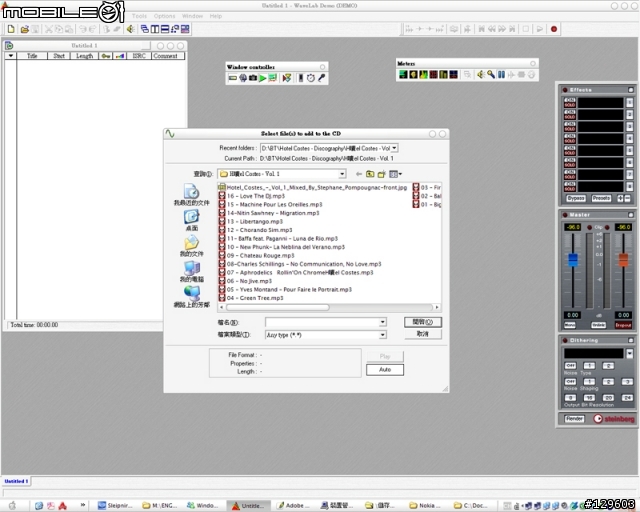Toggle the Mono button in Master section
This screenshot has height=512, width=640.
pos(570,325)
